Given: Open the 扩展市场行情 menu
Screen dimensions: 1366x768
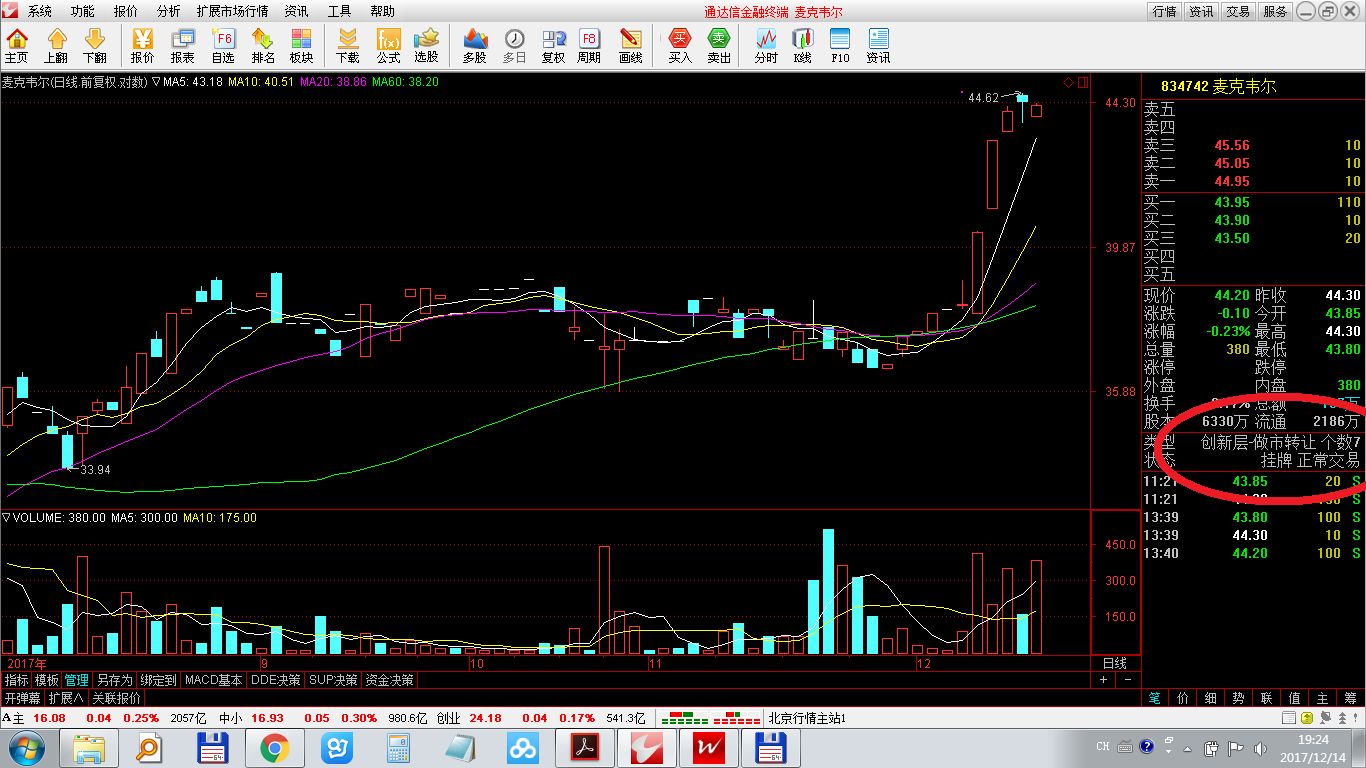Looking at the screenshot, I should tap(234, 11).
